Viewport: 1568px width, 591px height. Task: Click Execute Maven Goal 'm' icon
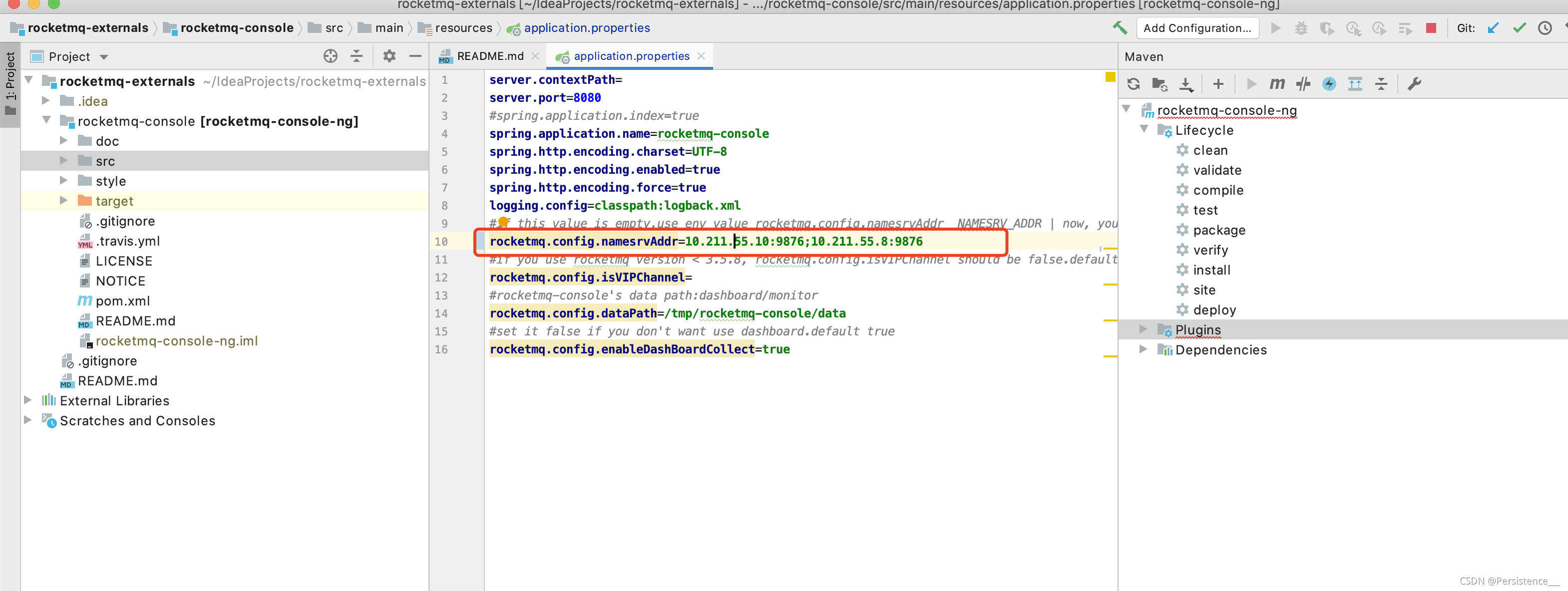pos(1277,84)
